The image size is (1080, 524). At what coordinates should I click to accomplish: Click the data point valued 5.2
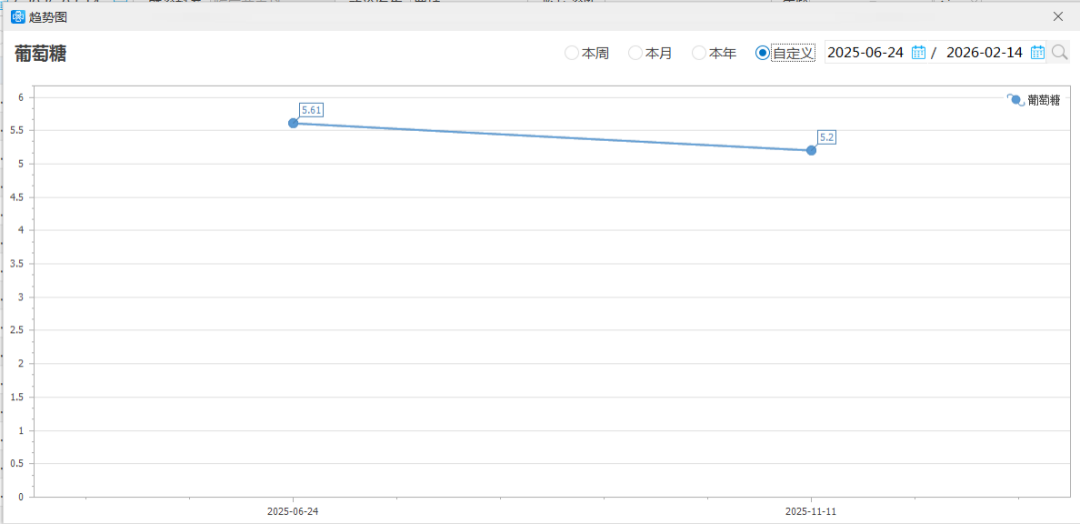tap(811, 150)
